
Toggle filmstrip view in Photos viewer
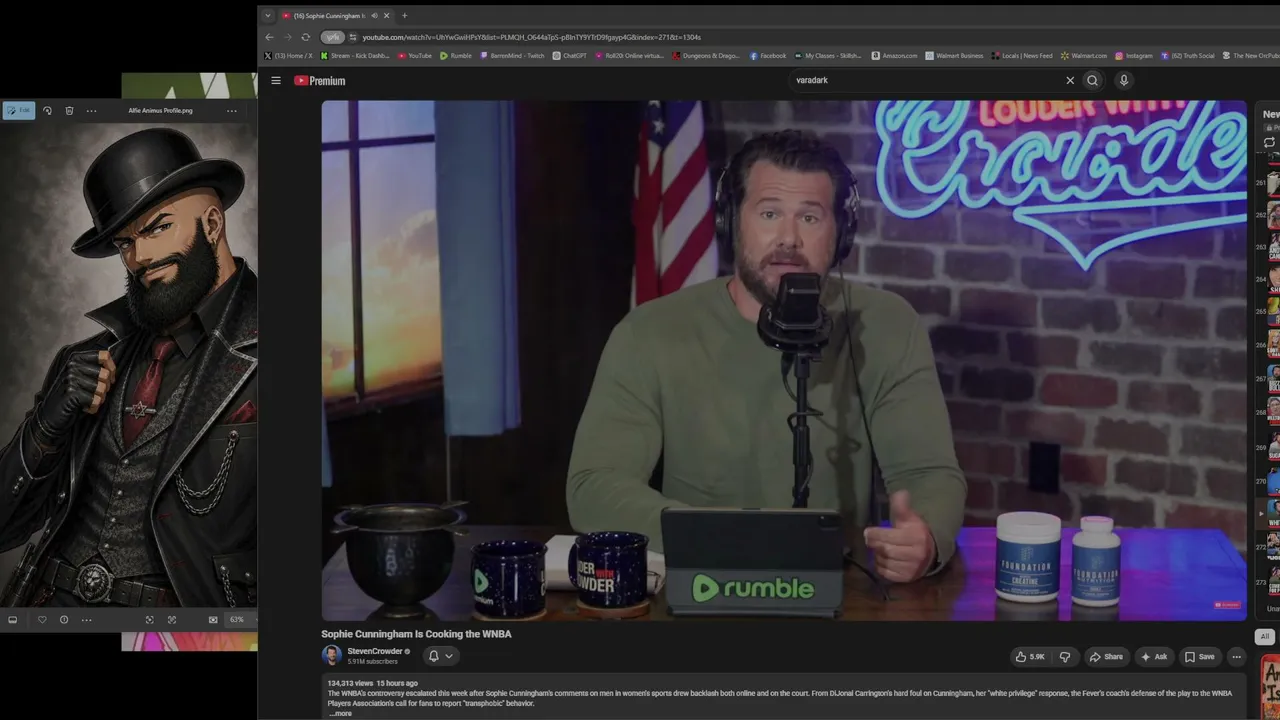click(x=12, y=620)
